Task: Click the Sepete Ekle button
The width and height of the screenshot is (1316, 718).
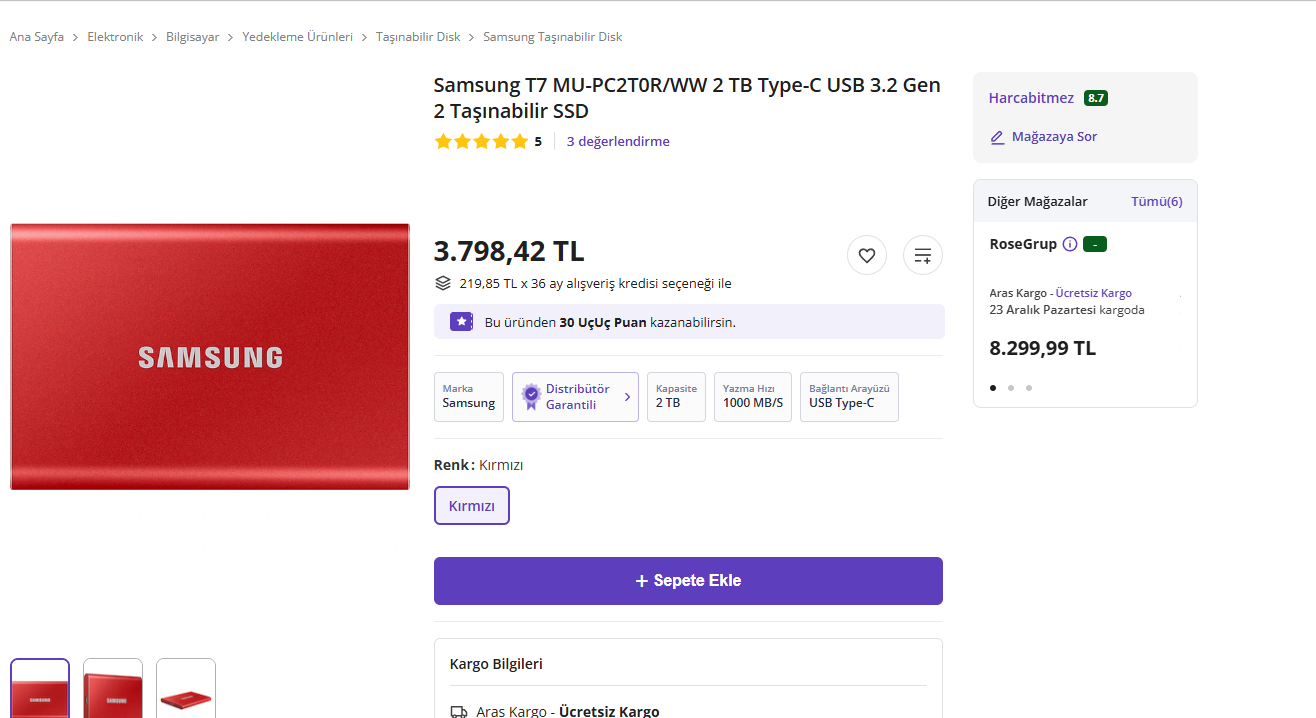Action: click(x=688, y=581)
